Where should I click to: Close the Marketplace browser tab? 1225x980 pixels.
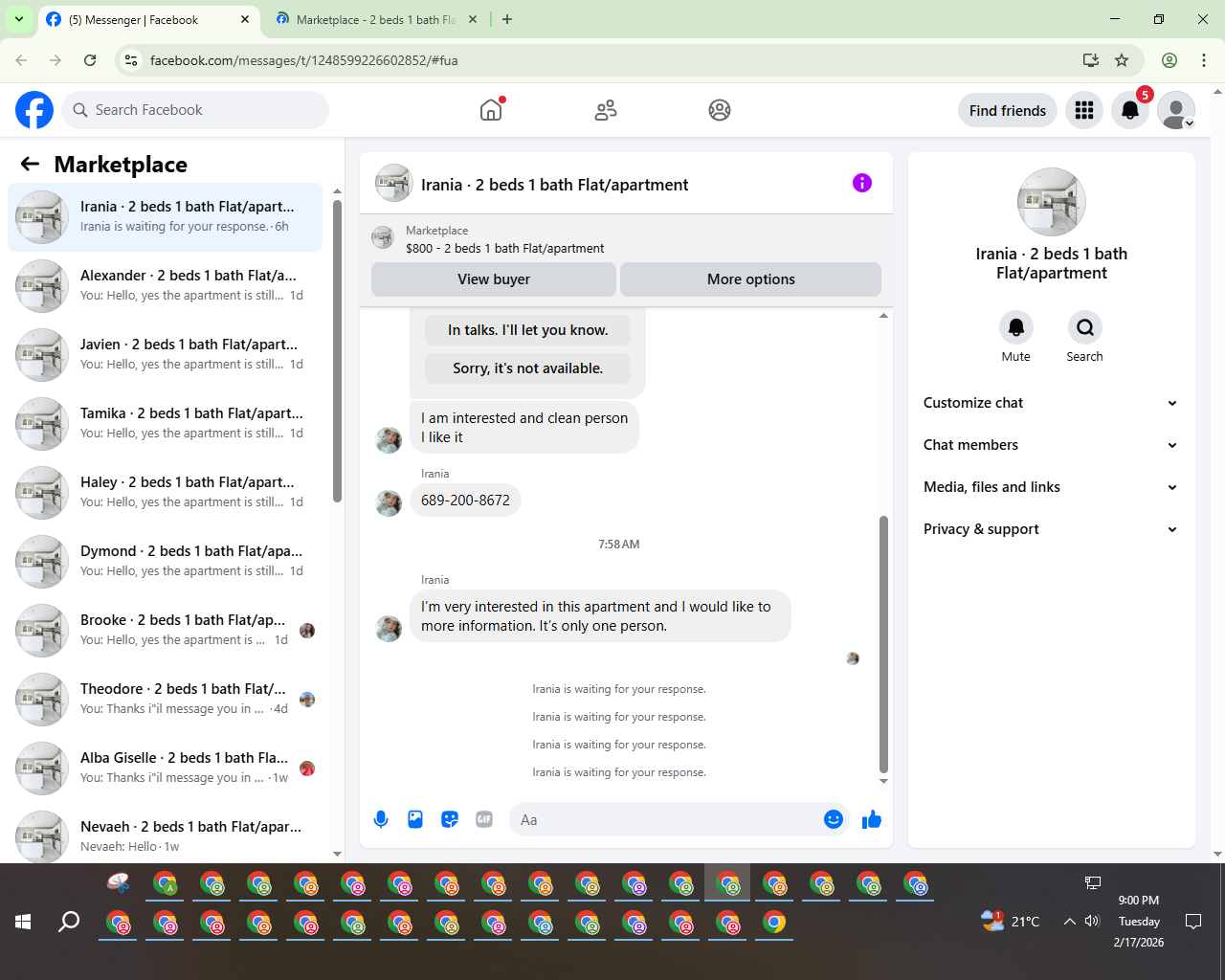pos(473,19)
